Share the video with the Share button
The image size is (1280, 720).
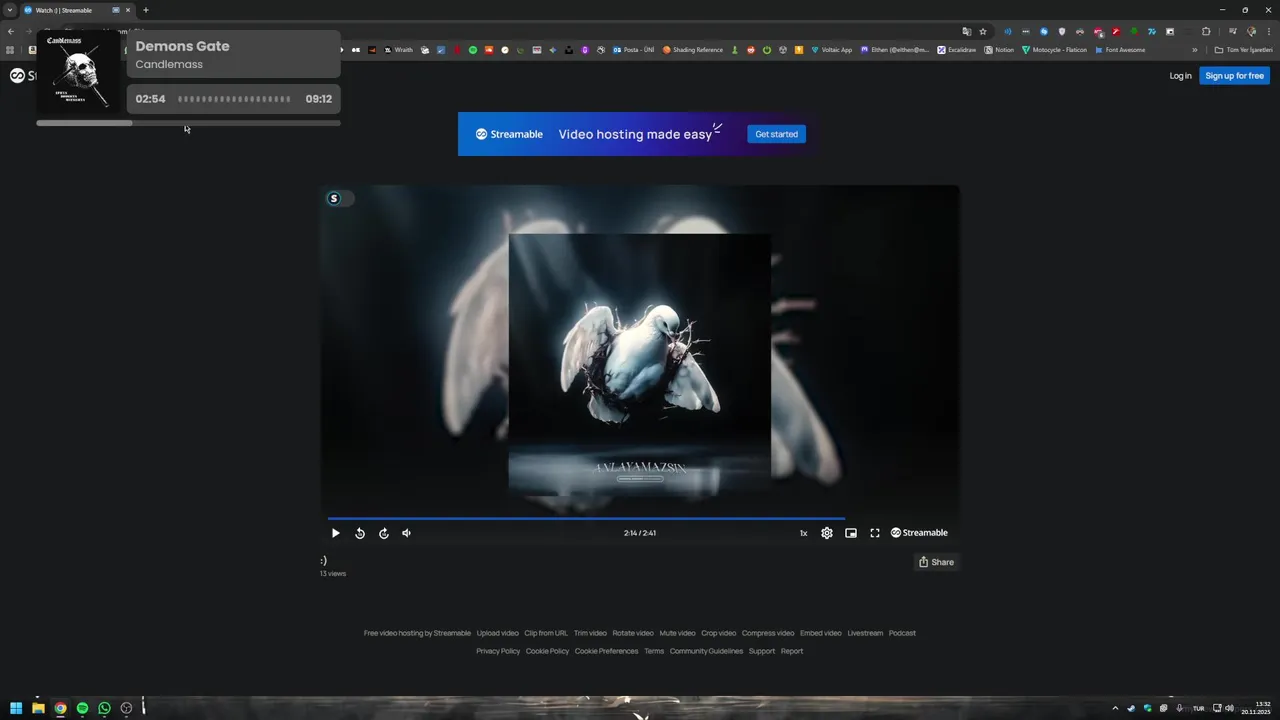(936, 562)
